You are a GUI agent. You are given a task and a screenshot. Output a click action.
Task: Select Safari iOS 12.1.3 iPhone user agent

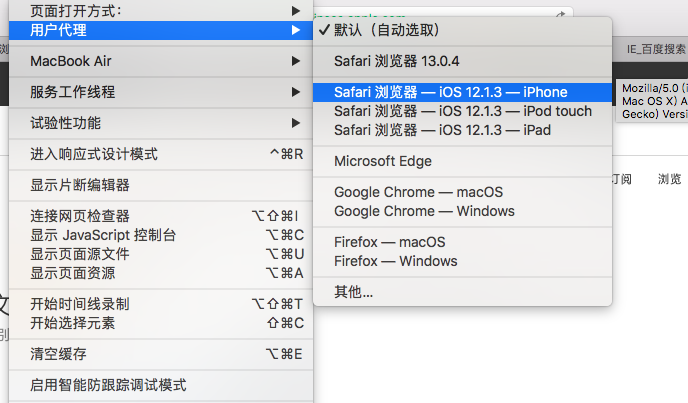coord(450,92)
